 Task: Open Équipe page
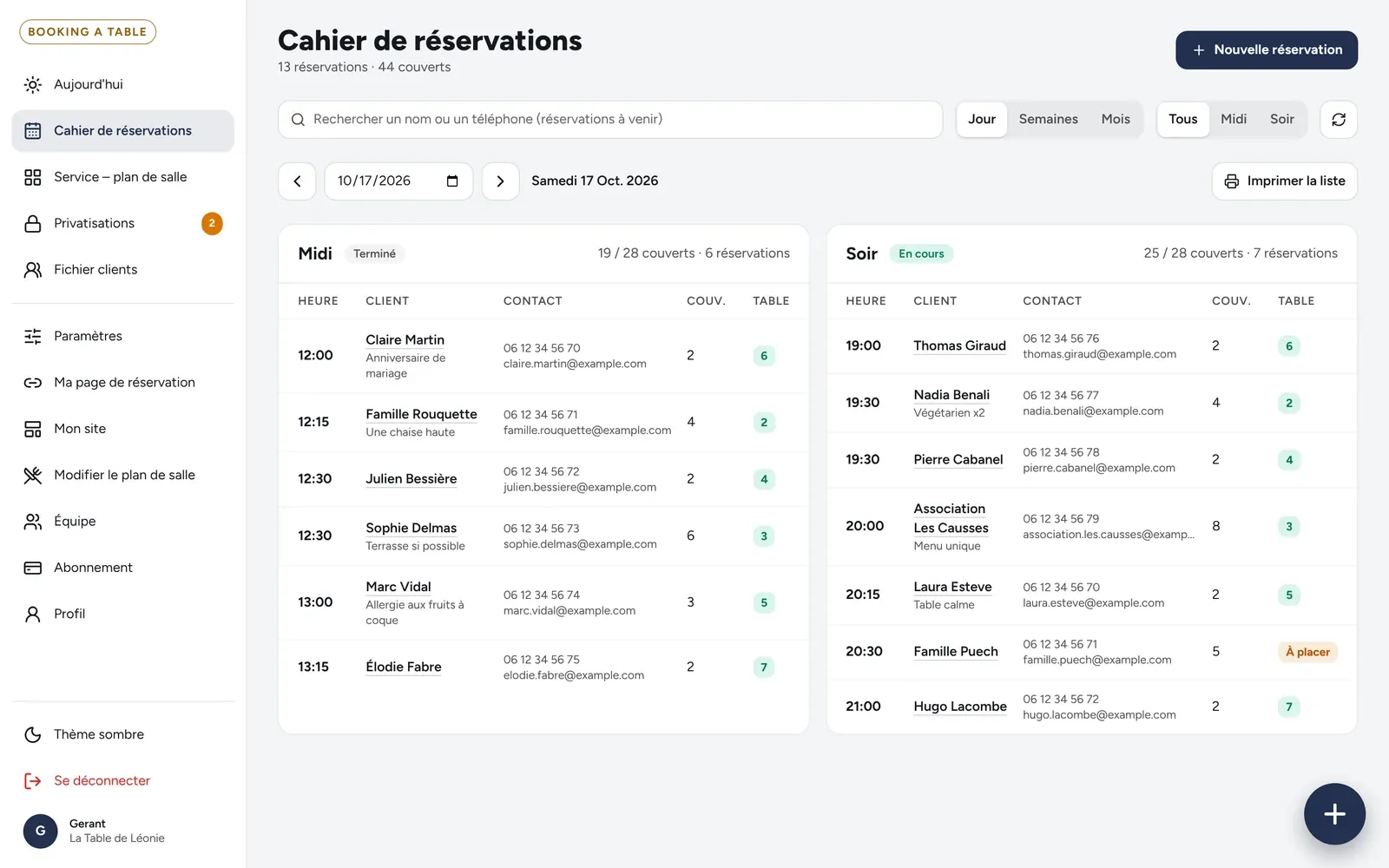tap(123, 522)
